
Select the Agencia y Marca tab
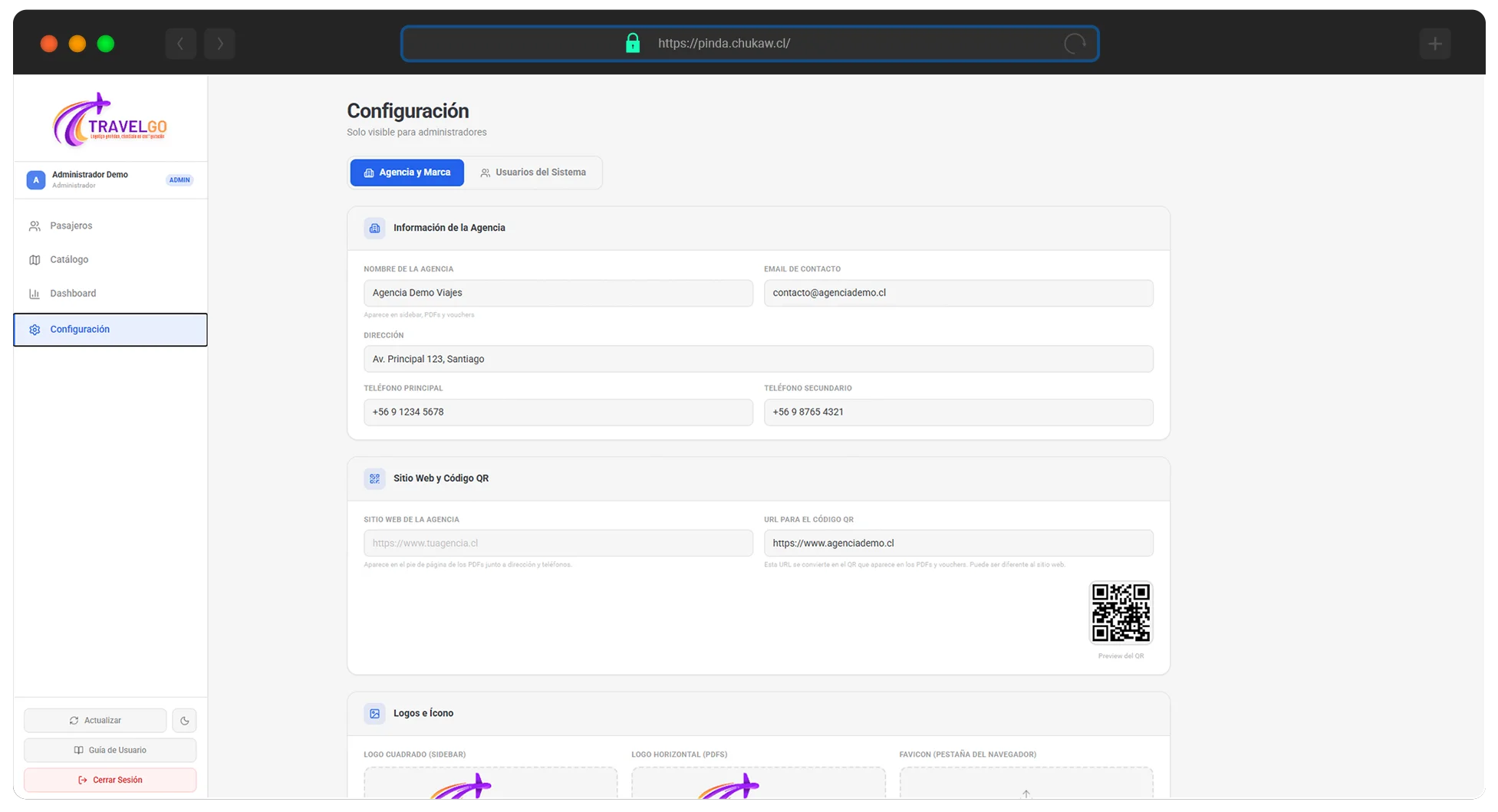click(407, 173)
